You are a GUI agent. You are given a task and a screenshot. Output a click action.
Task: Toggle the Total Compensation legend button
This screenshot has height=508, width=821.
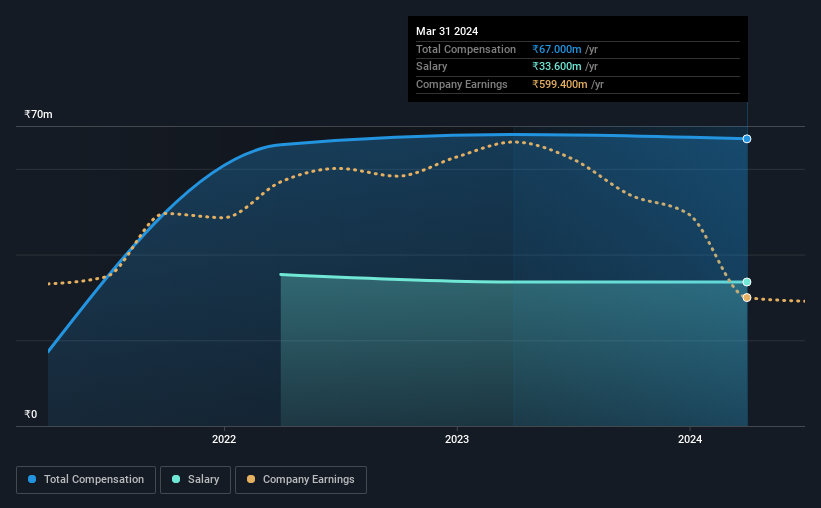tap(86, 480)
